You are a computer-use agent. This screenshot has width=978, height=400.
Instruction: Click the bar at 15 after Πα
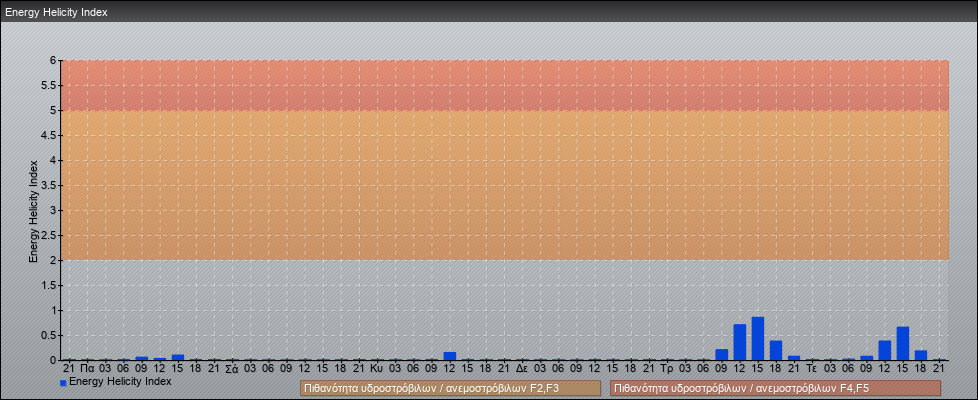click(x=178, y=357)
